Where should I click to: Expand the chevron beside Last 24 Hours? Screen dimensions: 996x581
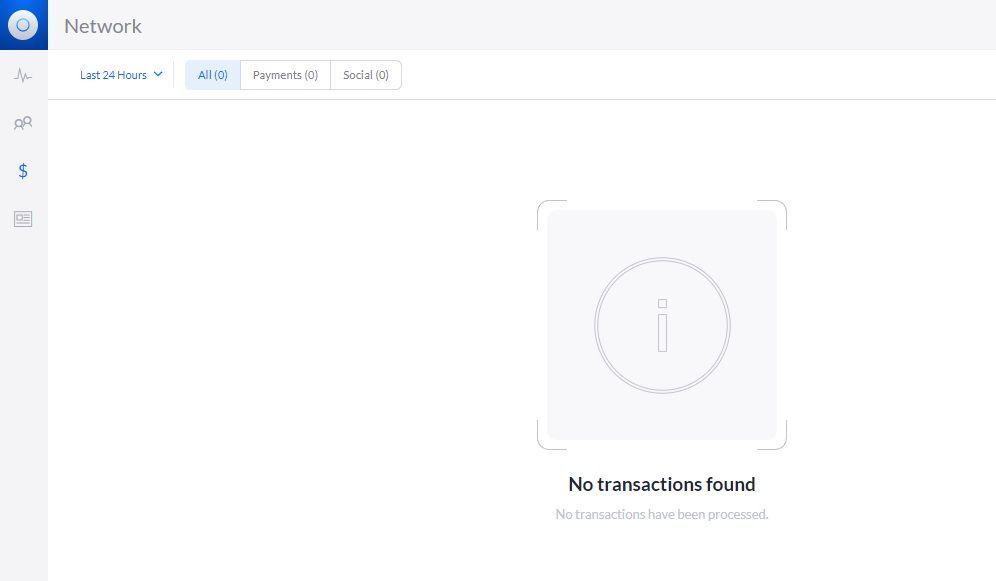[x=158, y=74]
